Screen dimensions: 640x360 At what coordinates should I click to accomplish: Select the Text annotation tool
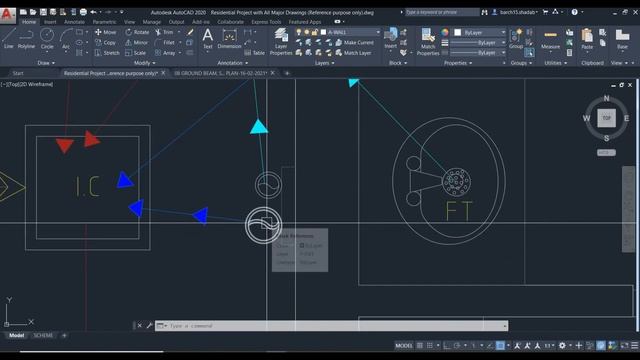(207, 39)
